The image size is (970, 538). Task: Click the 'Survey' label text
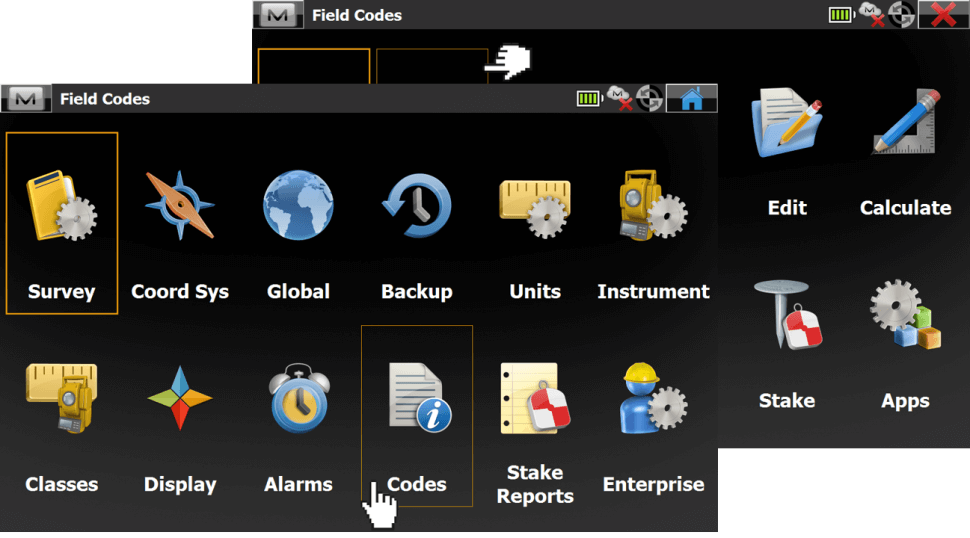tap(61, 292)
